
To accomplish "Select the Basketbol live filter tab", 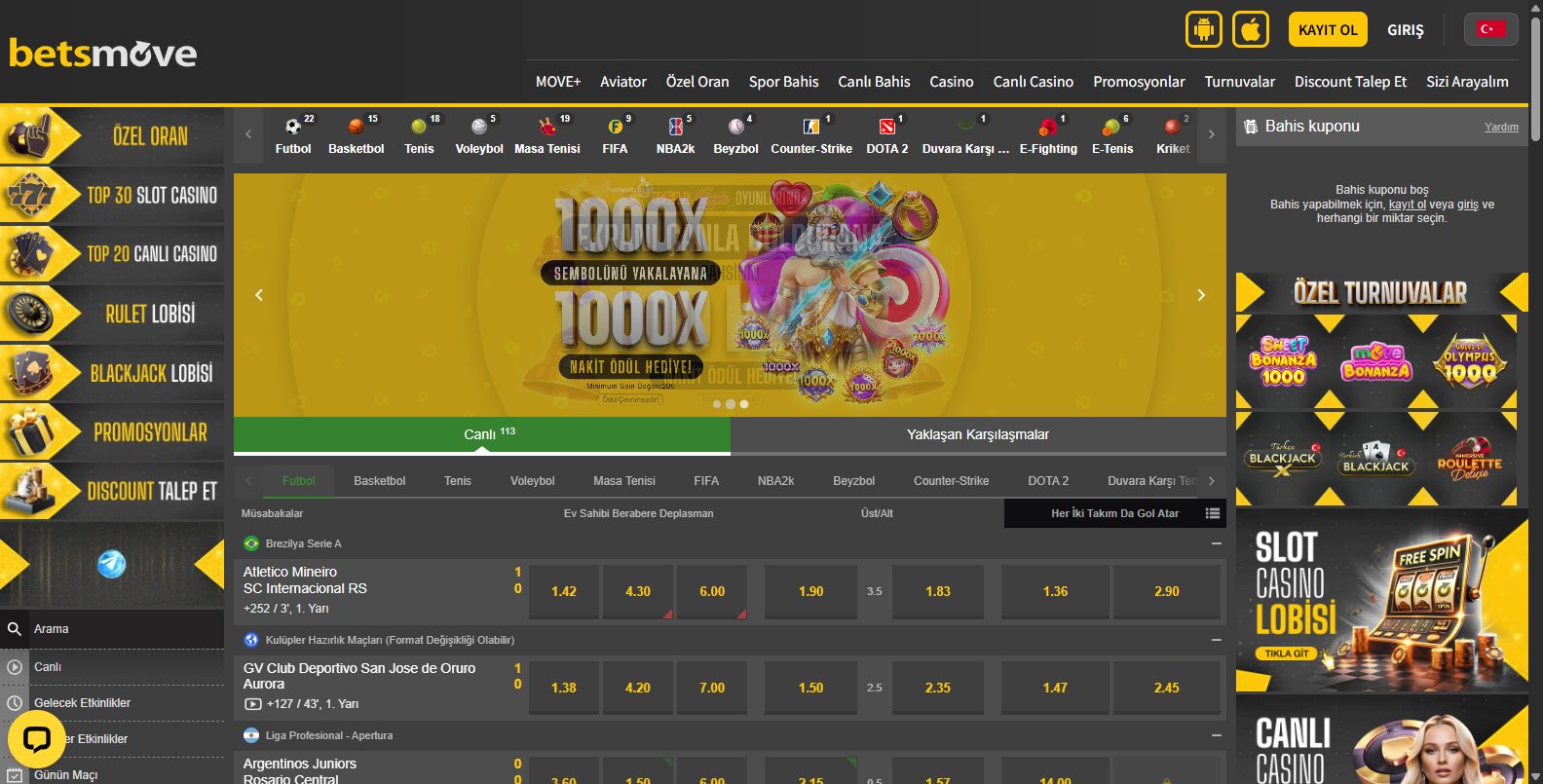I will pyautogui.click(x=379, y=481).
